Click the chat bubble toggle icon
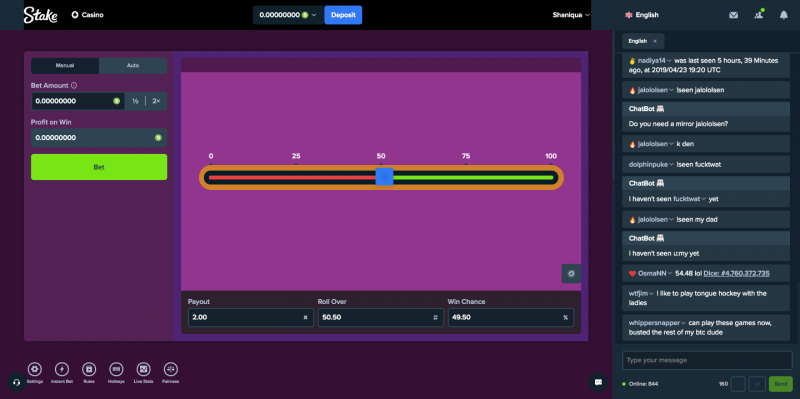Screen dimensions: 800x399 (x=598, y=382)
